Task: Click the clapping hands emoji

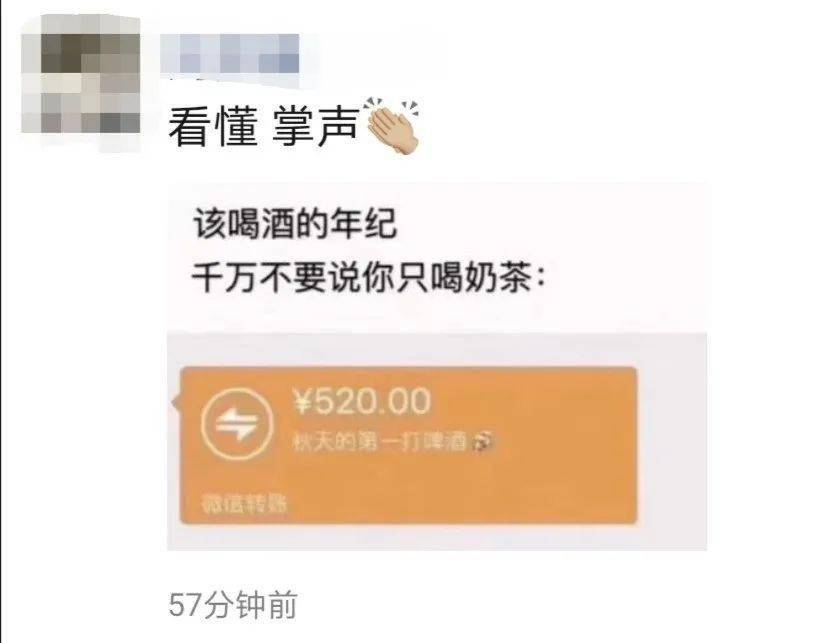Action: pos(392,126)
